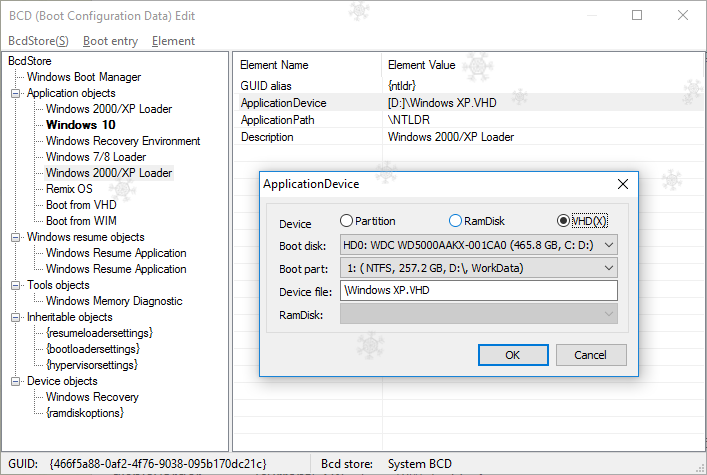Click the [D:]\Windows XP.VHD value cell
Viewport: 707px width, 475px height.
point(442,103)
